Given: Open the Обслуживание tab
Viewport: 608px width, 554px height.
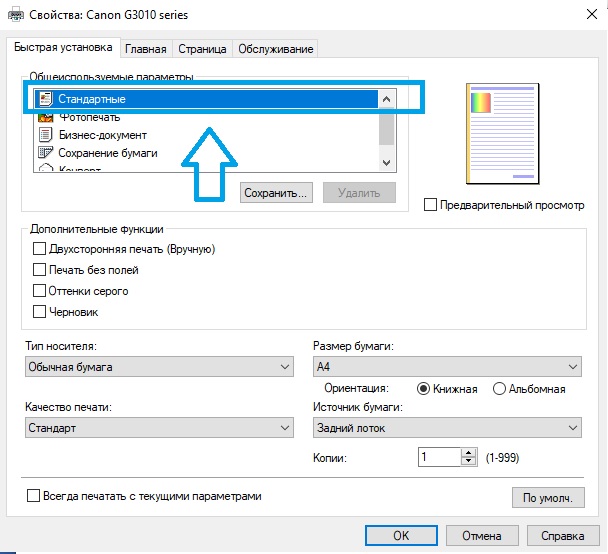Looking at the screenshot, I should (275, 48).
